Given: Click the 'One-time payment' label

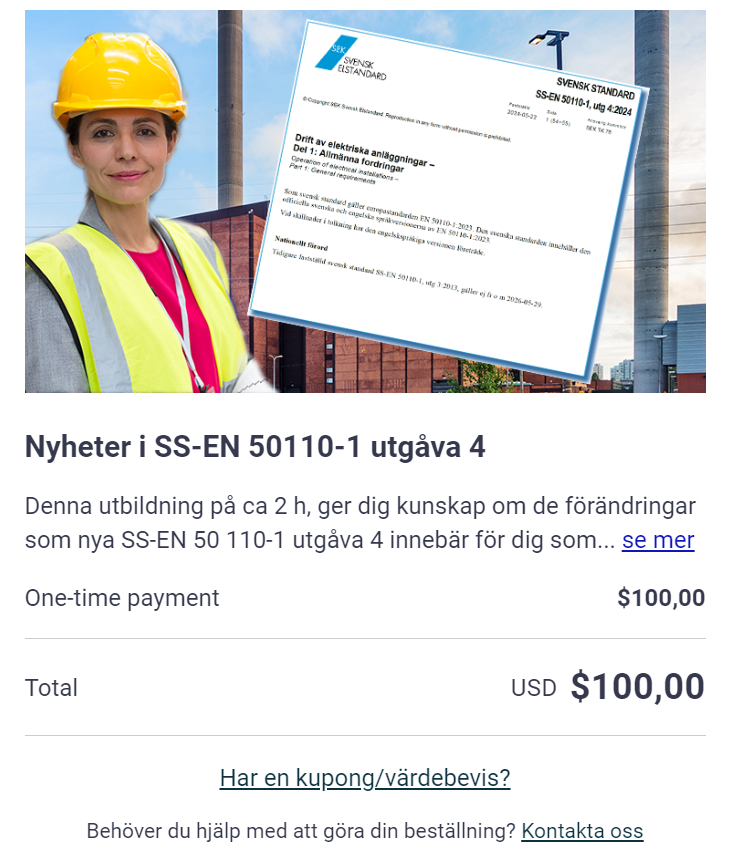Looking at the screenshot, I should coord(122,598).
